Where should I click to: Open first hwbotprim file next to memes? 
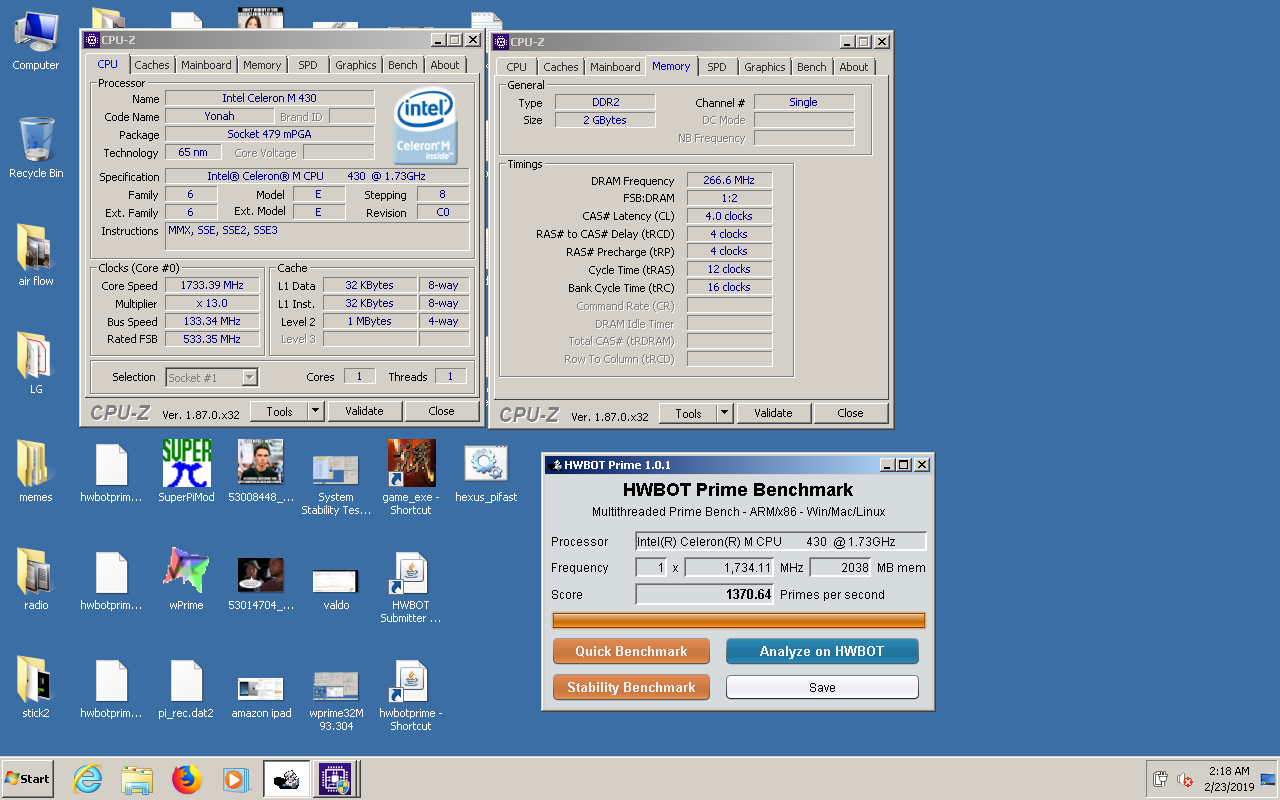111,472
